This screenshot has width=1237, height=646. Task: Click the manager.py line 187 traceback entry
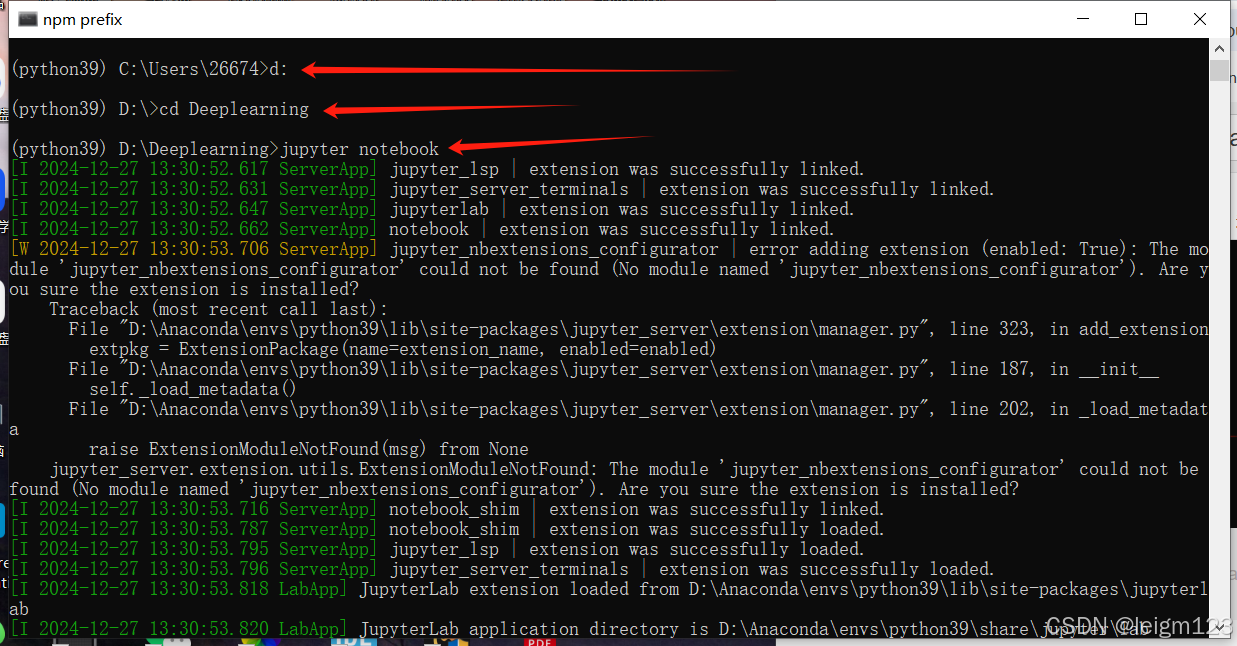[613, 369]
